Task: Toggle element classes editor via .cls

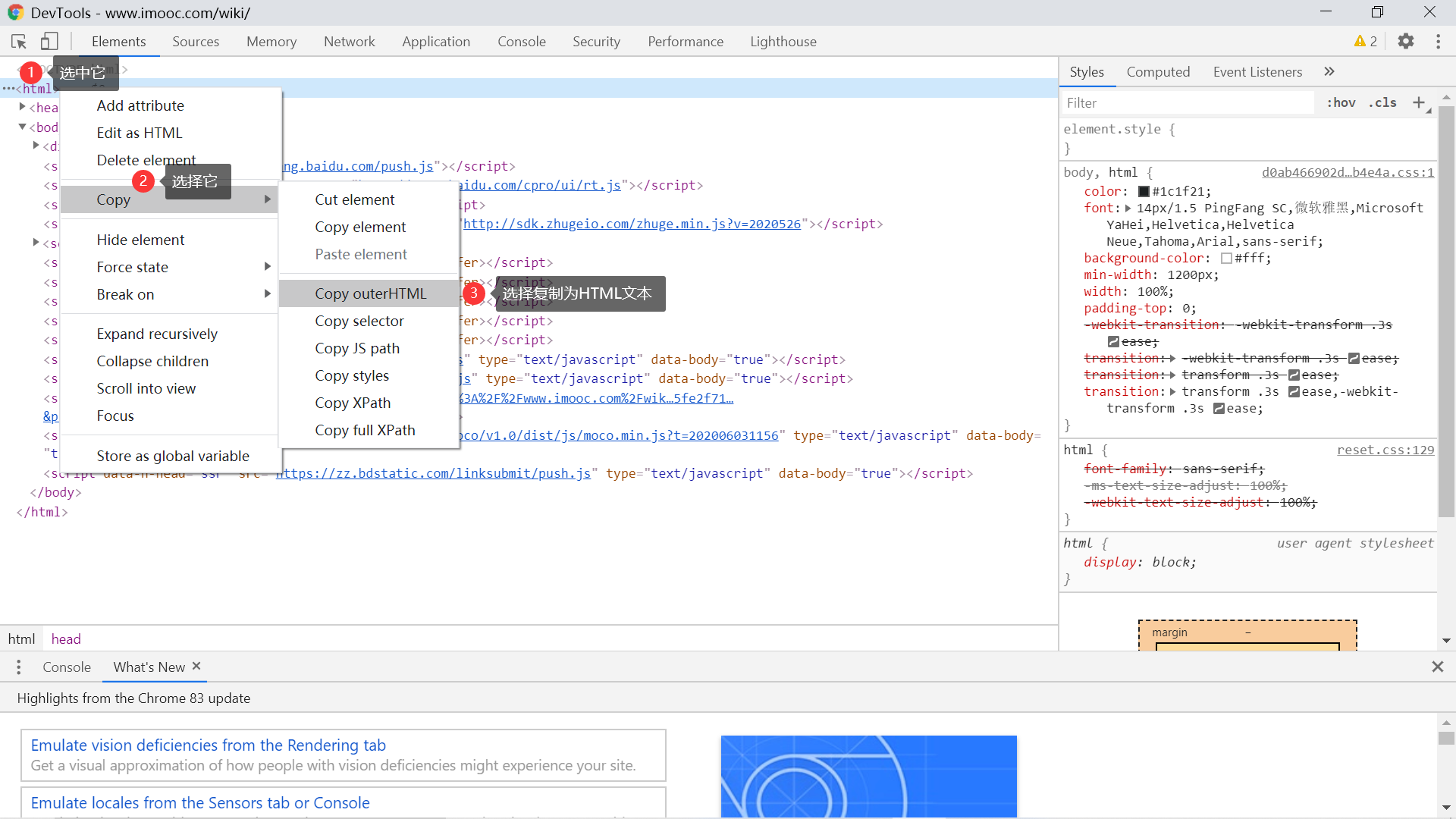Action: [1382, 102]
